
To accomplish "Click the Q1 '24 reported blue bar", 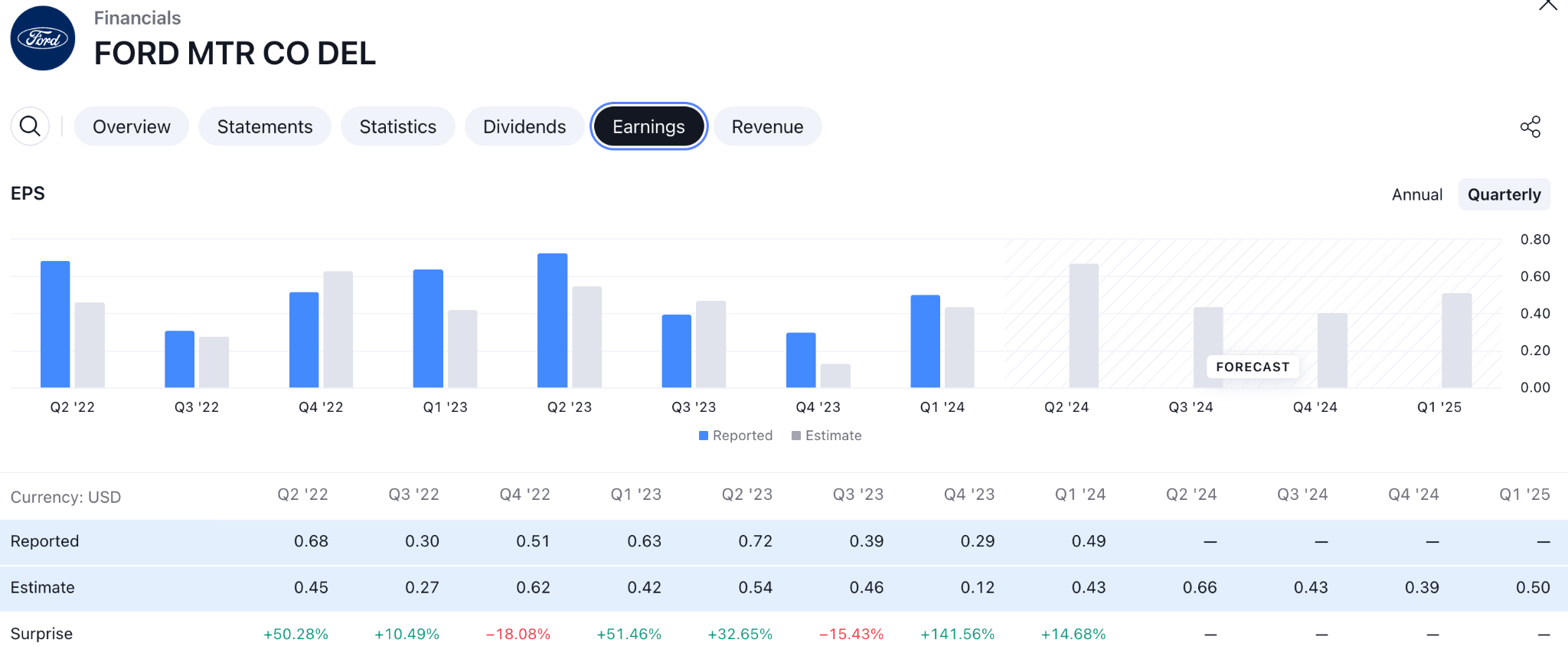I will (x=926, y=341).
